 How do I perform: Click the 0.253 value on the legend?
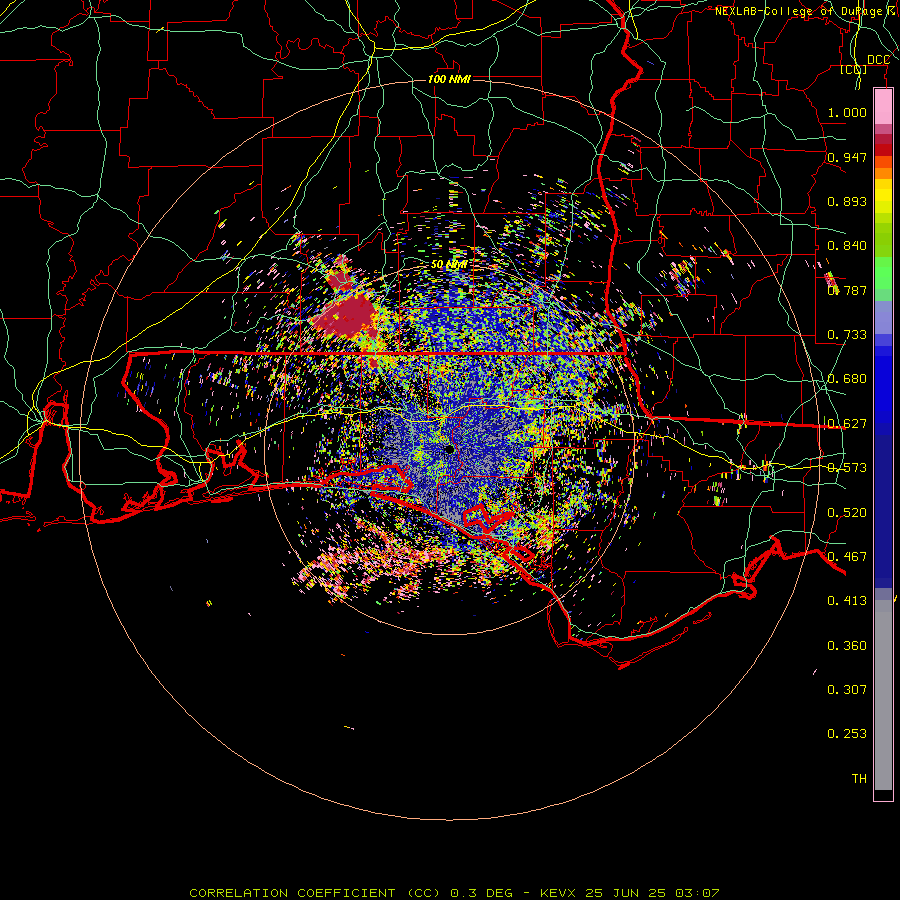coord(847,734)
